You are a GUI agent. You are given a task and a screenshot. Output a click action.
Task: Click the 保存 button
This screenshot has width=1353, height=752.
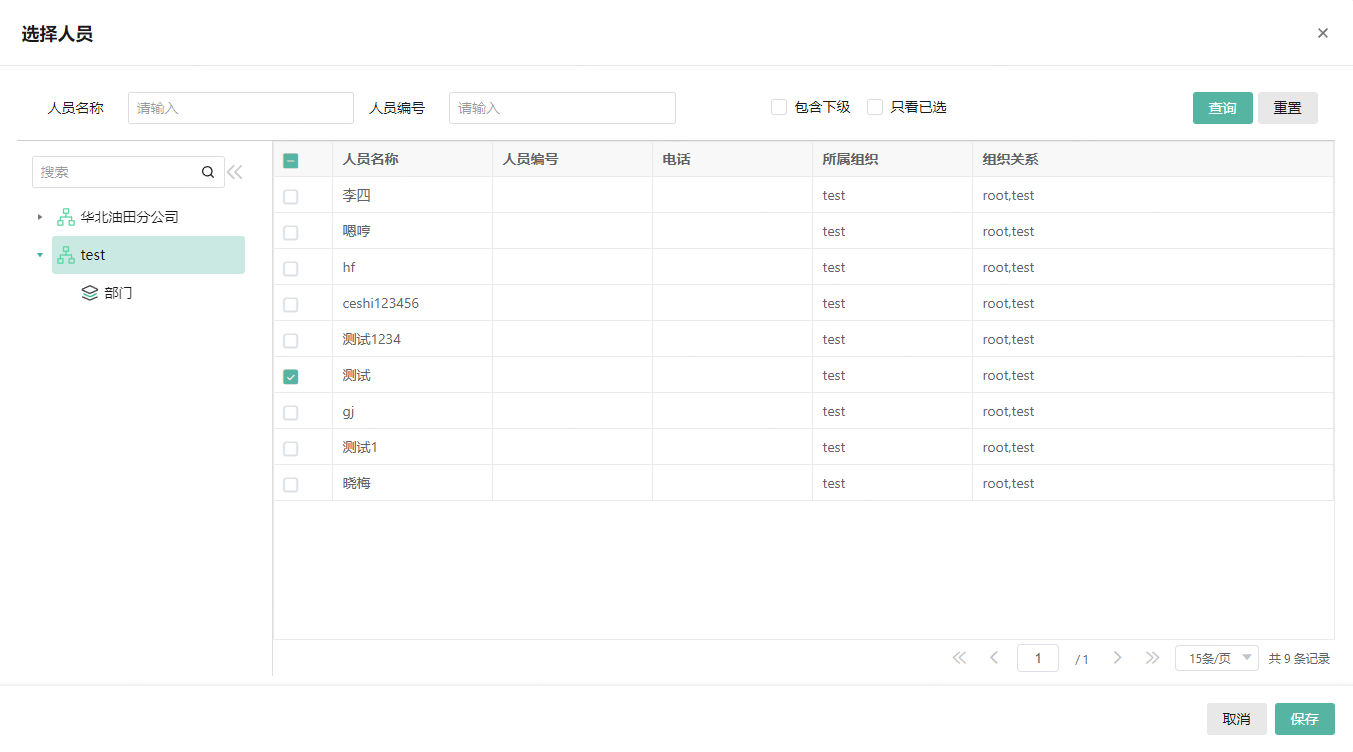[1304, 718]
